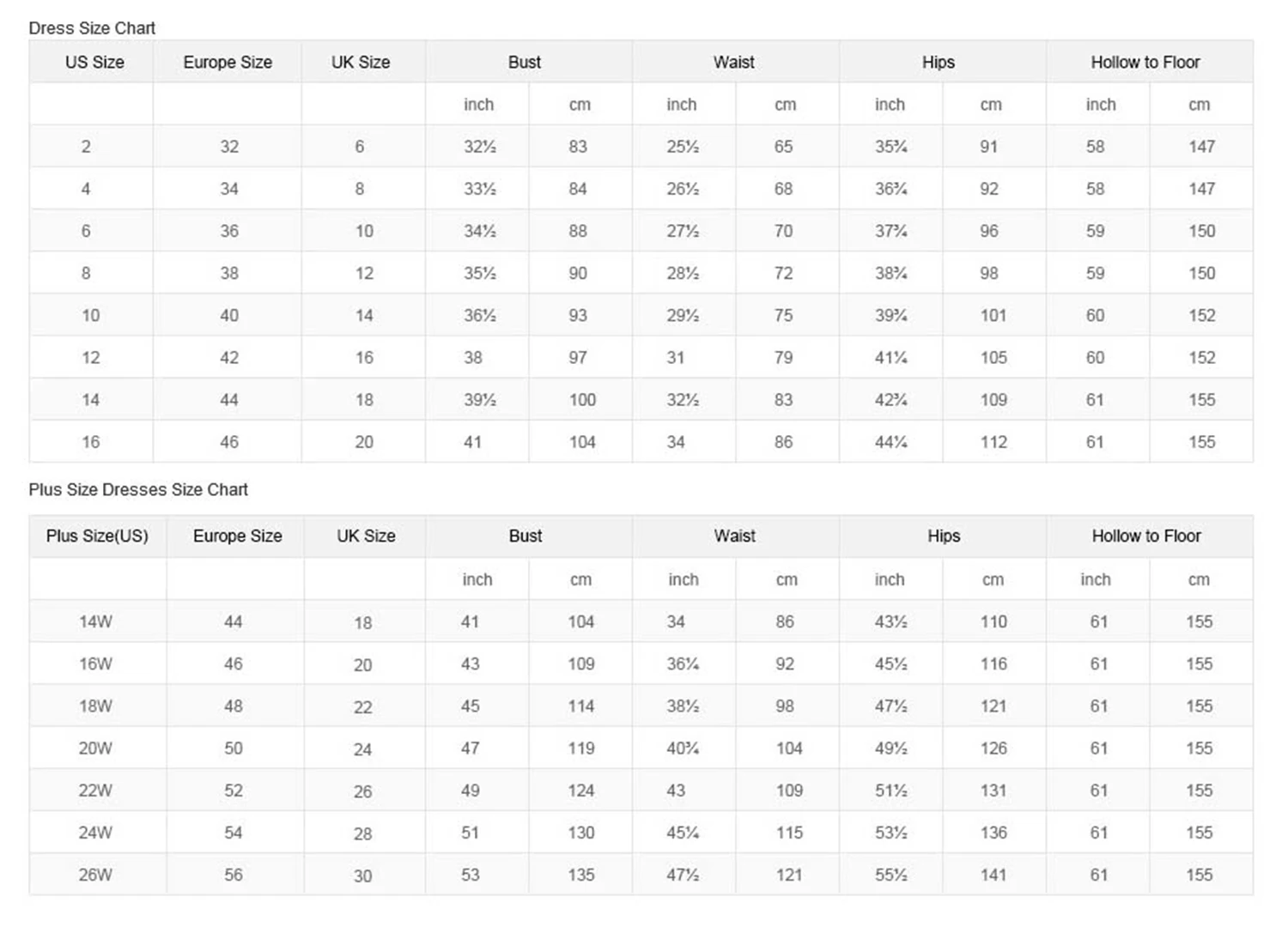Select the US Size column header
Viewport: 1288px width, 927px height.
point(94,63)
